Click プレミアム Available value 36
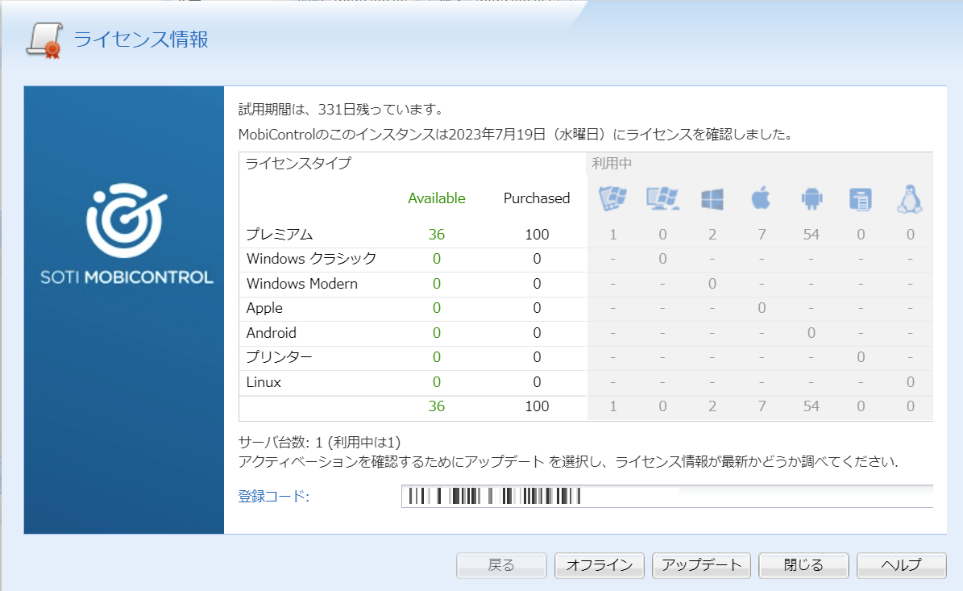This screenshot has height=591, width=963. point(437,235)
